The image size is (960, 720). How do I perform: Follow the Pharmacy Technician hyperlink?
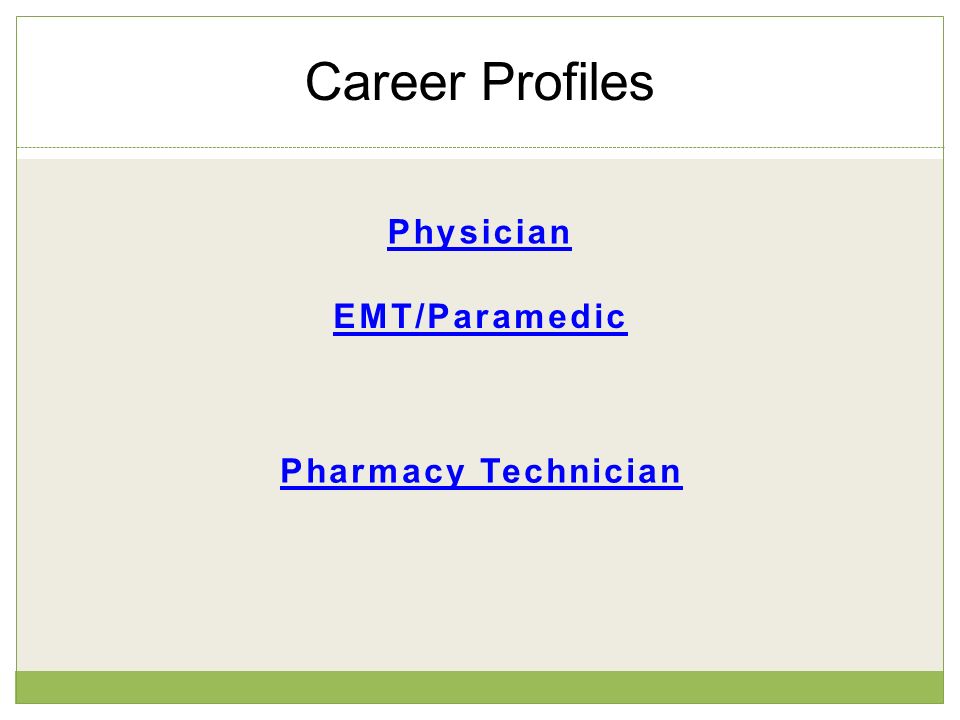pos(481,471)
